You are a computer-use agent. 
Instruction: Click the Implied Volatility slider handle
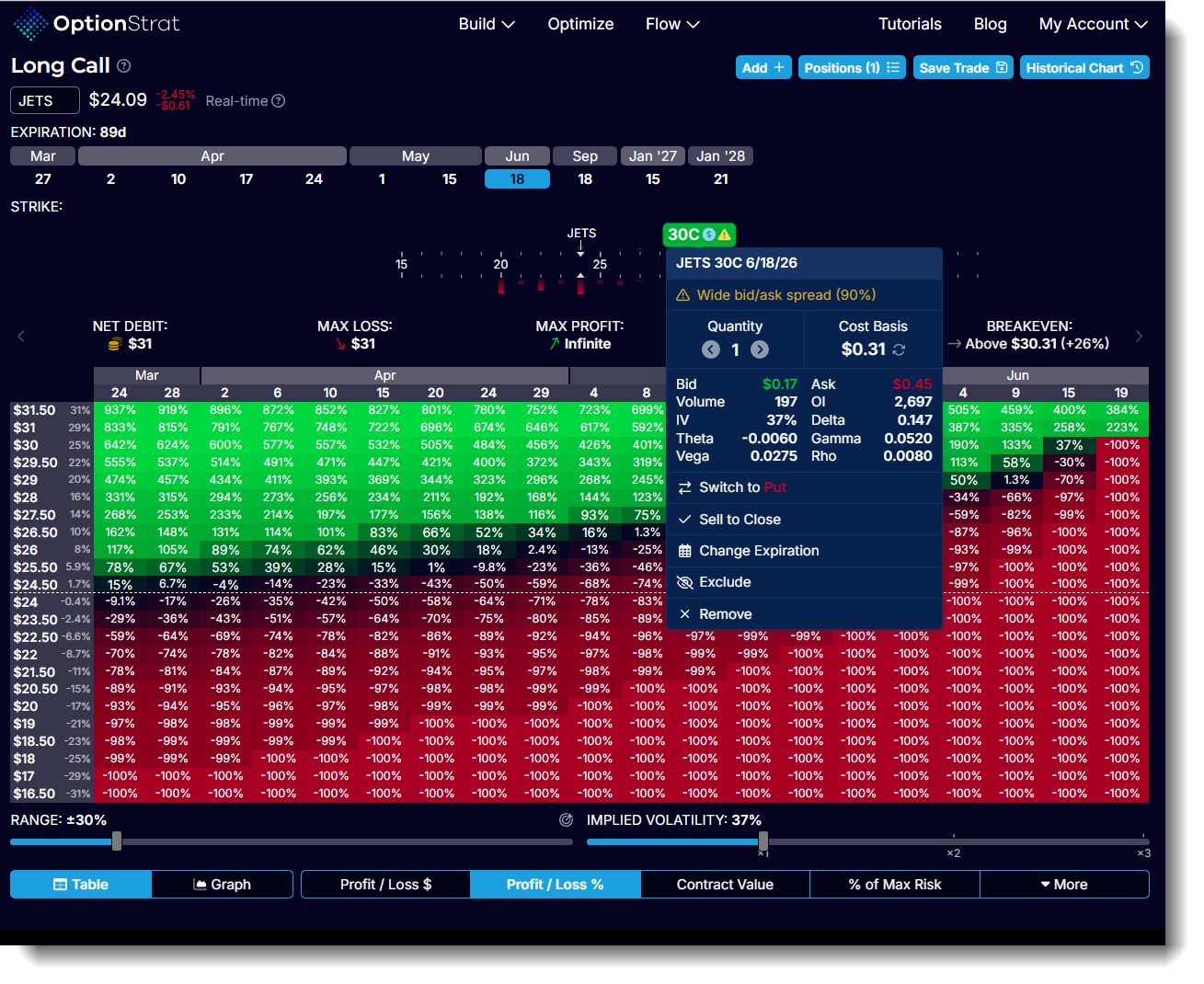pos(763,841)
